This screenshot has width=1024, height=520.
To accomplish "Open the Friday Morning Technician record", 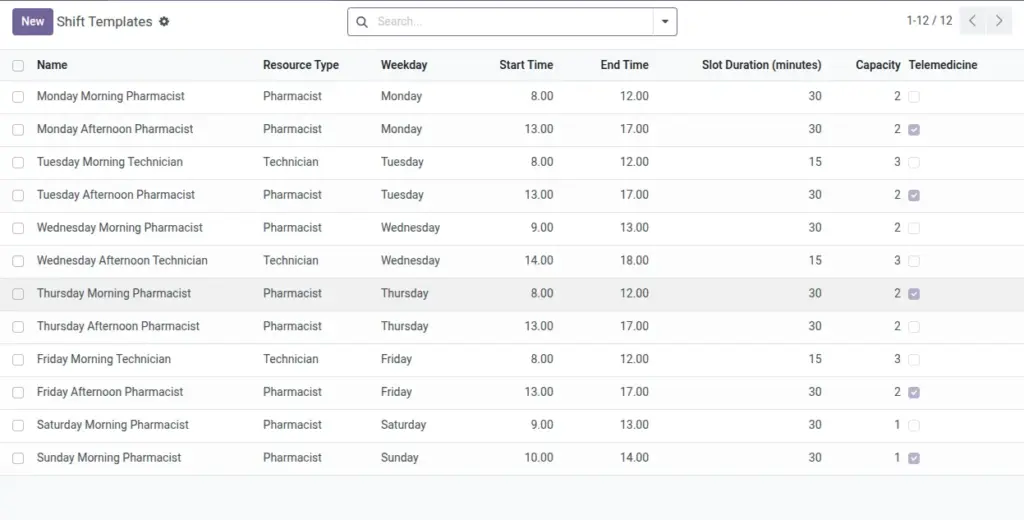I will (104, 359).
